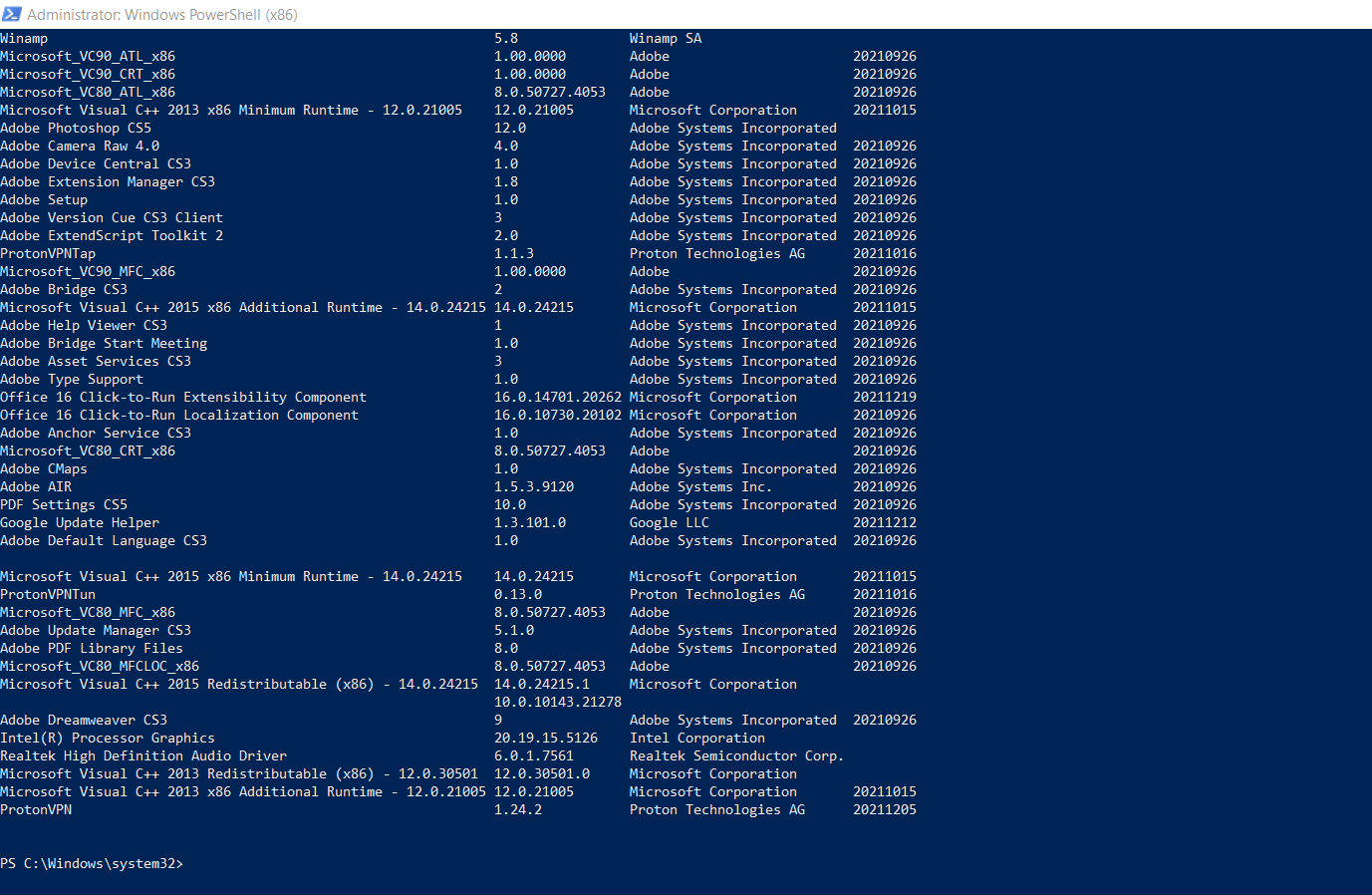1372x895 pixels.
Task: Select version "1.1.3" in the ProtonVPNTap row
Action: tap(514, 254)
